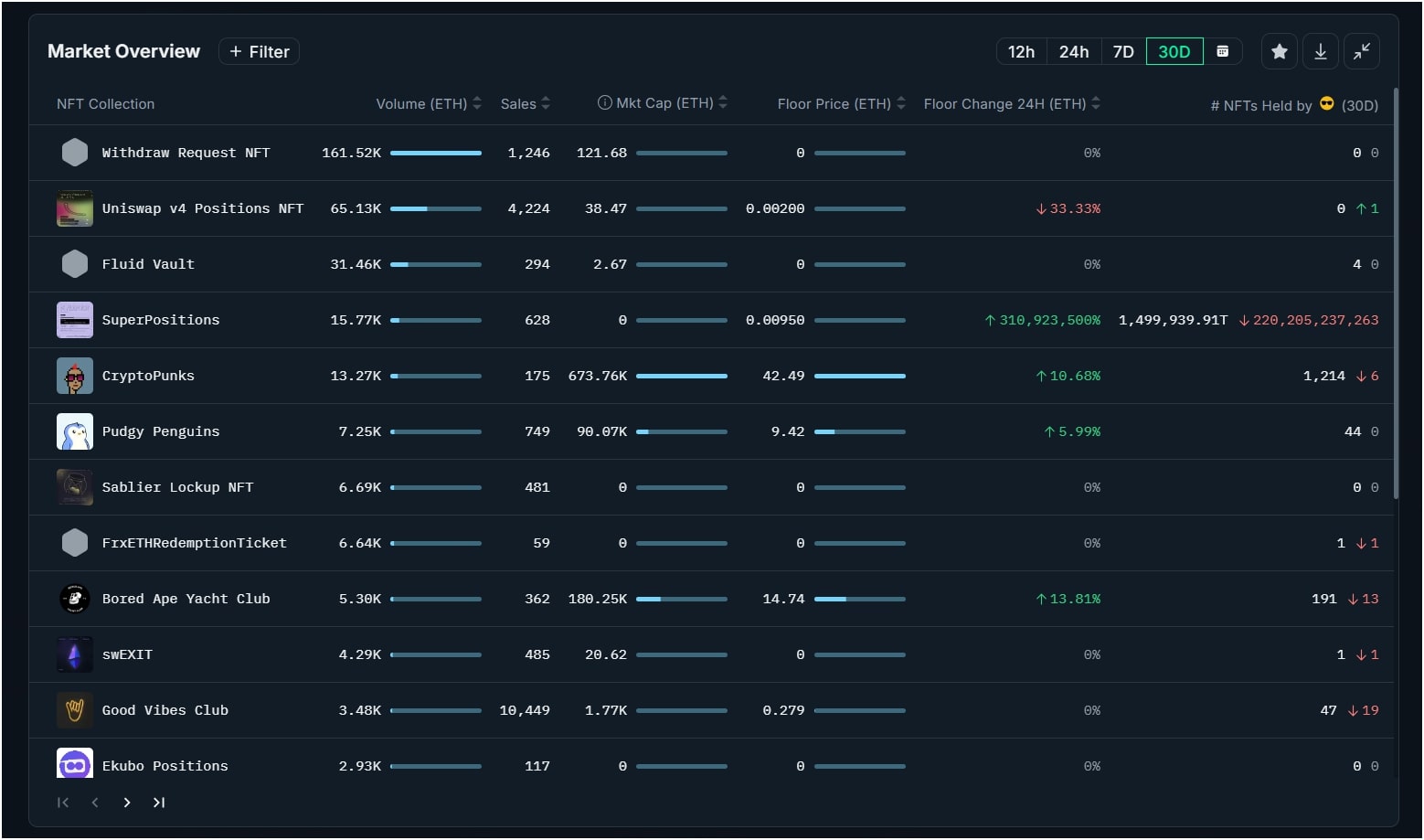Click Ekubo Positions name
The width and height of the screenshot is (1424, 840).
click(165, 766)
